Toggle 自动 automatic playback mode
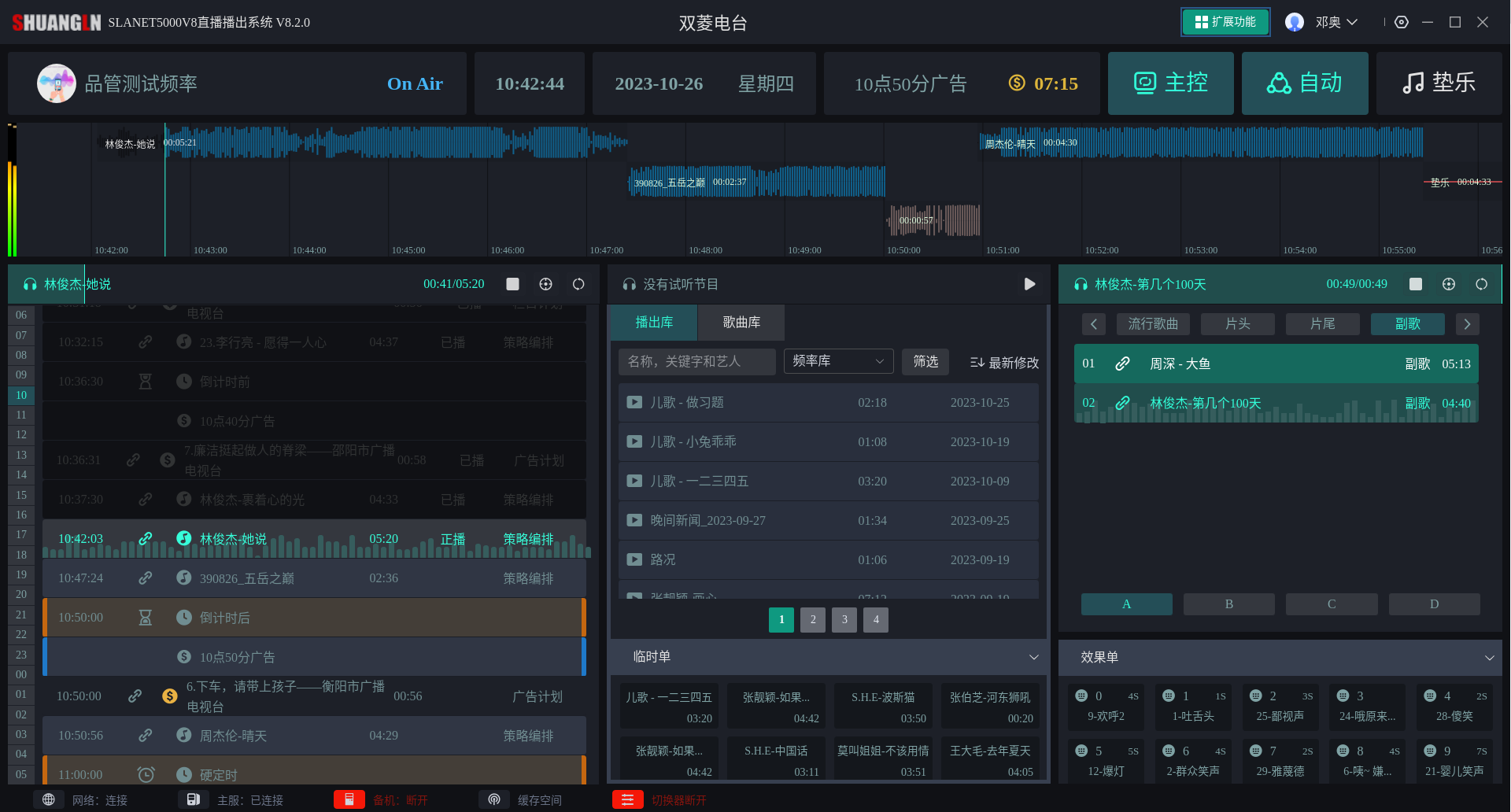Viewport: 1511px width, 812px height. (1304, 83)
